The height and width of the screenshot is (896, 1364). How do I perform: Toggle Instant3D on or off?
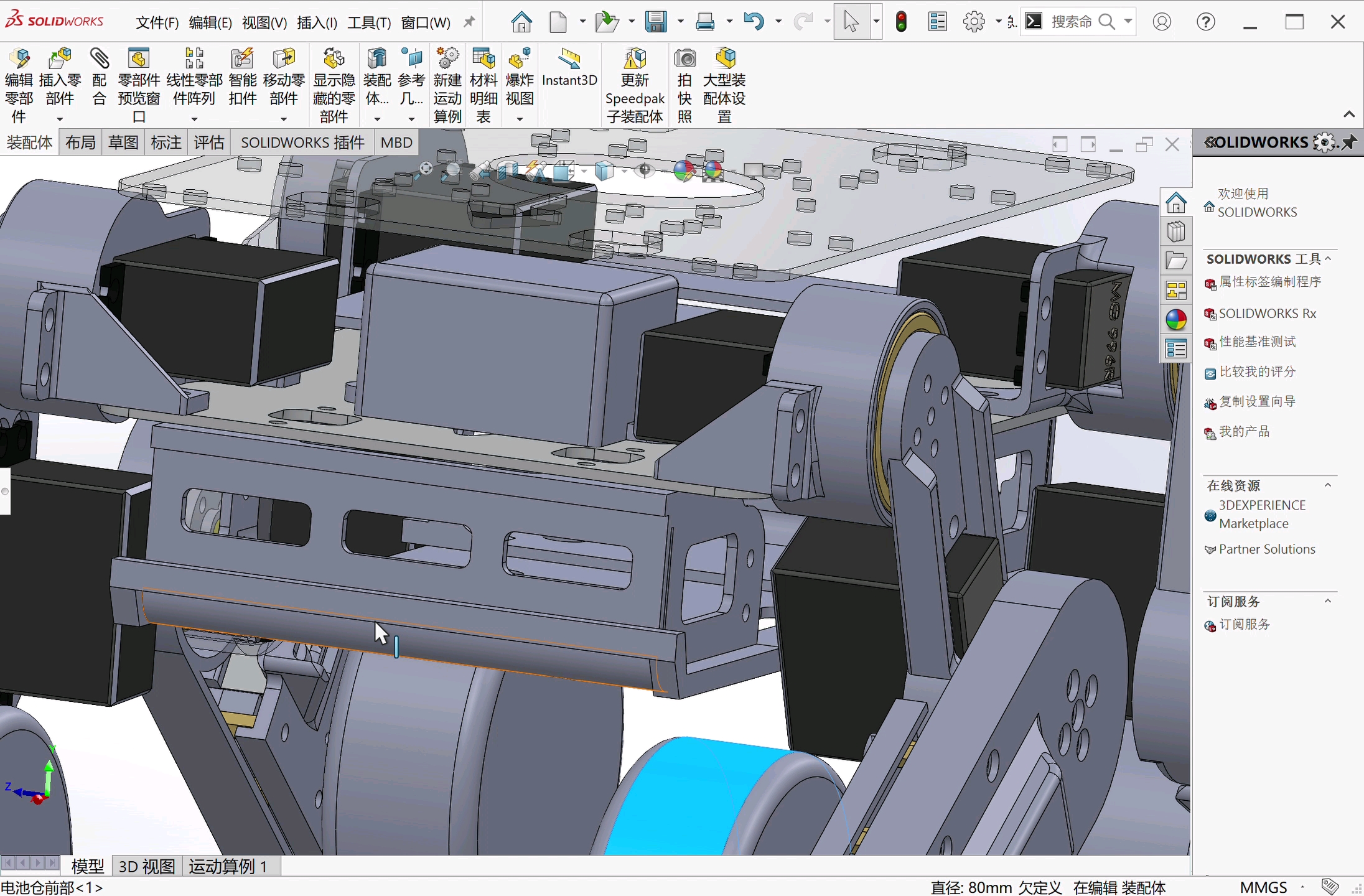[x=569, y=68]
